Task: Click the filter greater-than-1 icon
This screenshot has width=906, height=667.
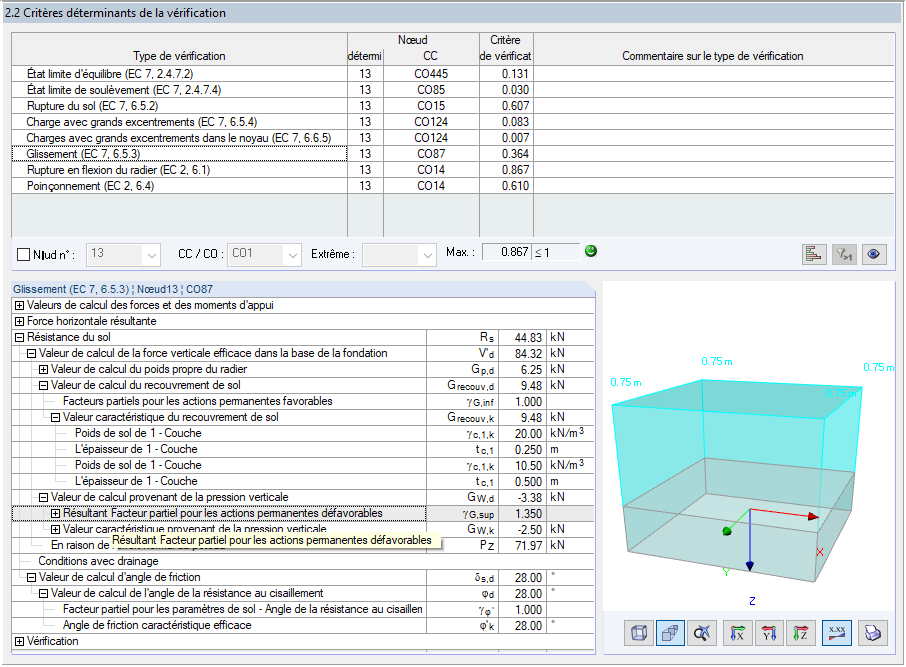Action: pos(844,254)
